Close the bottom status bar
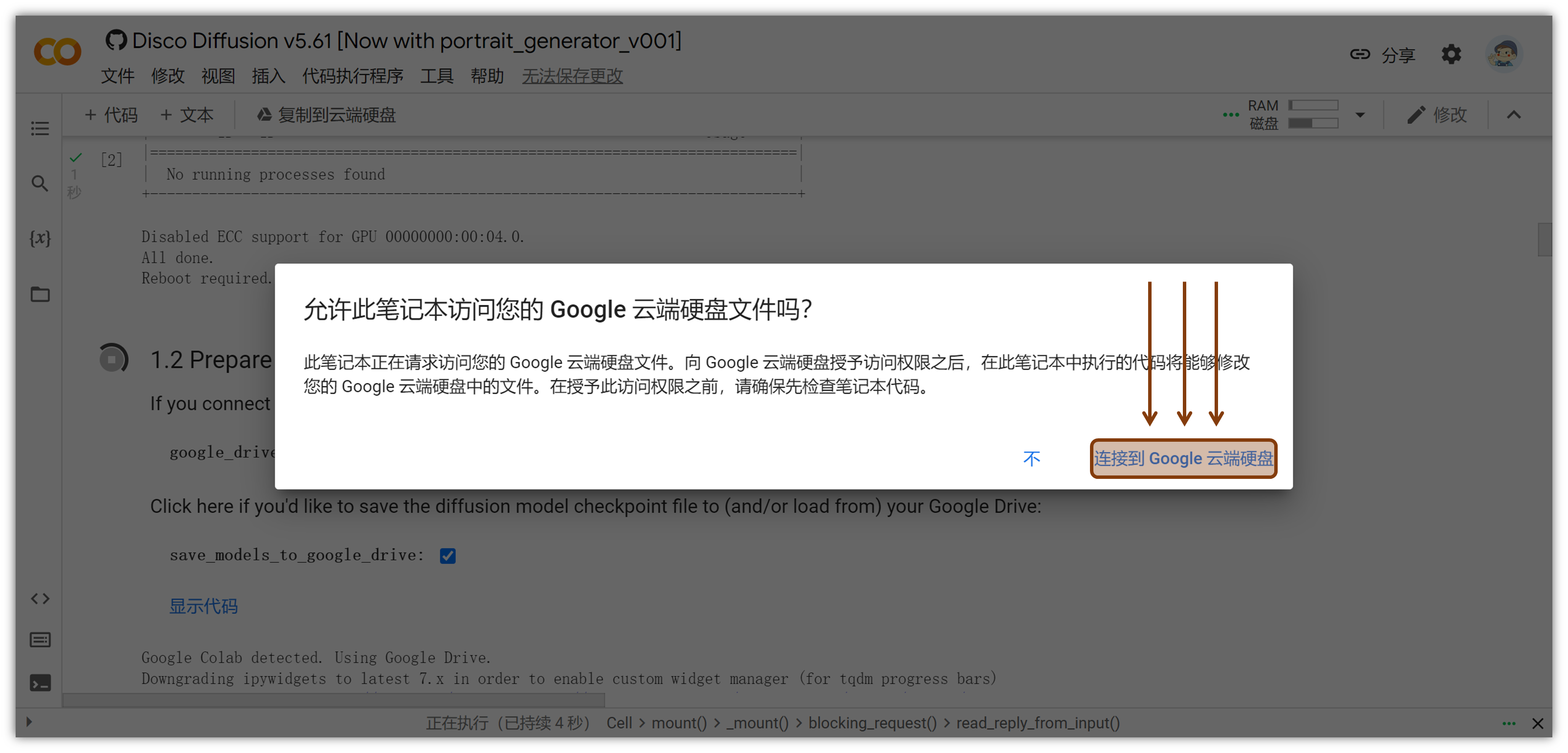1568x753 pixels. click(x=1538, y=723)
